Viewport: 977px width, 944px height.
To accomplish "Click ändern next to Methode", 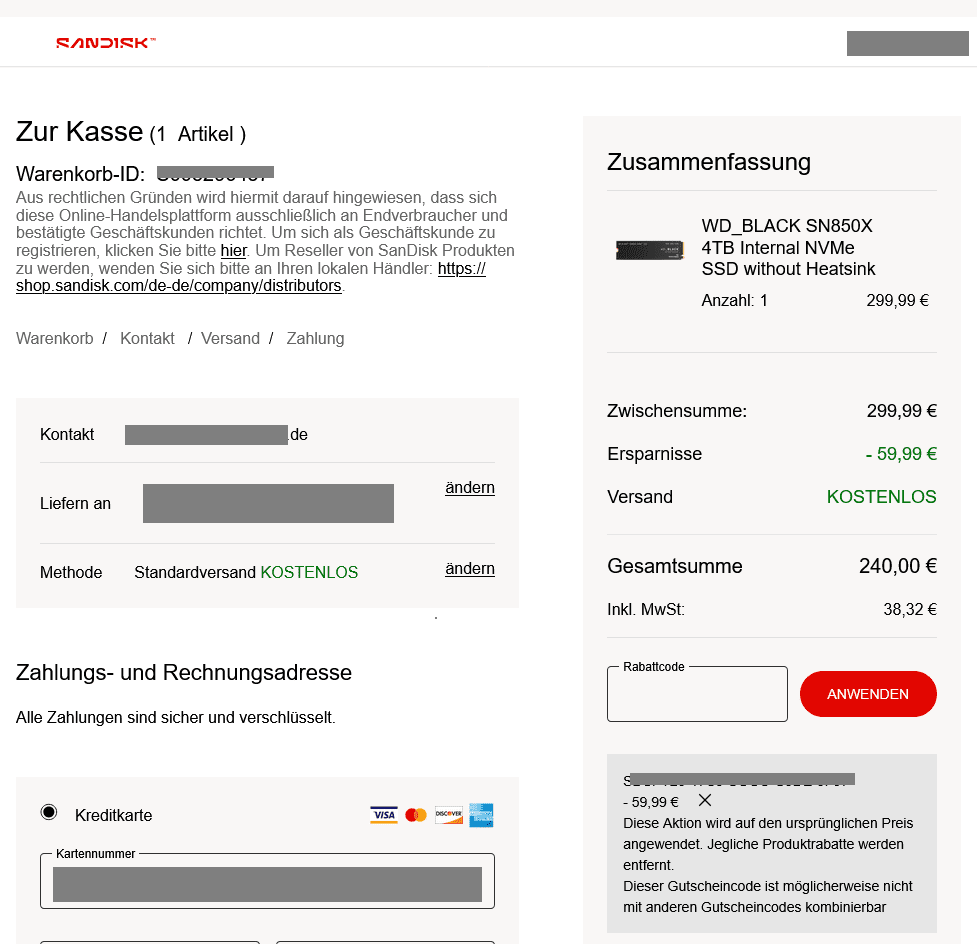I will (470, 568).
